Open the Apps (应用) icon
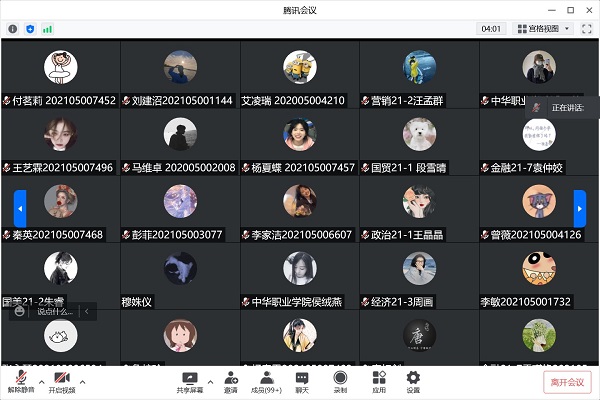 (379, 382)
